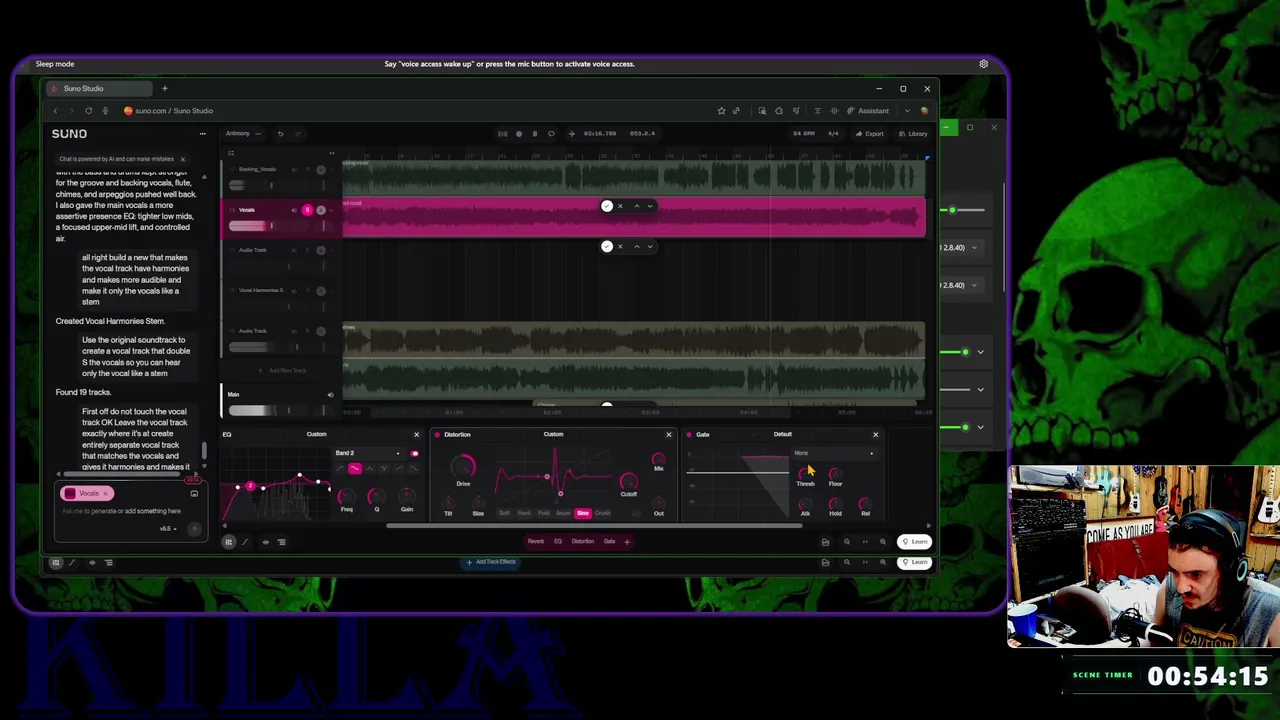1280x720 pixels.
Task: Open the Library panel
Action: point(913,133)
